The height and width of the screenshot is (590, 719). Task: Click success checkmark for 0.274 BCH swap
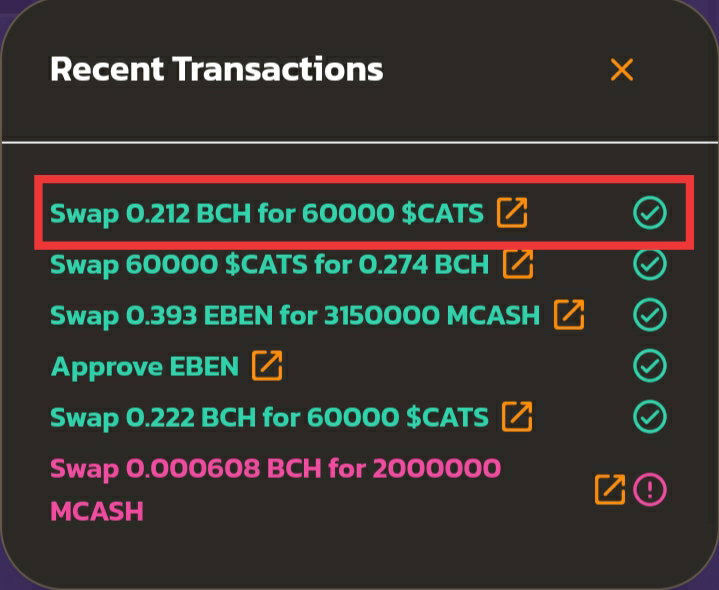tap(650, 264)
